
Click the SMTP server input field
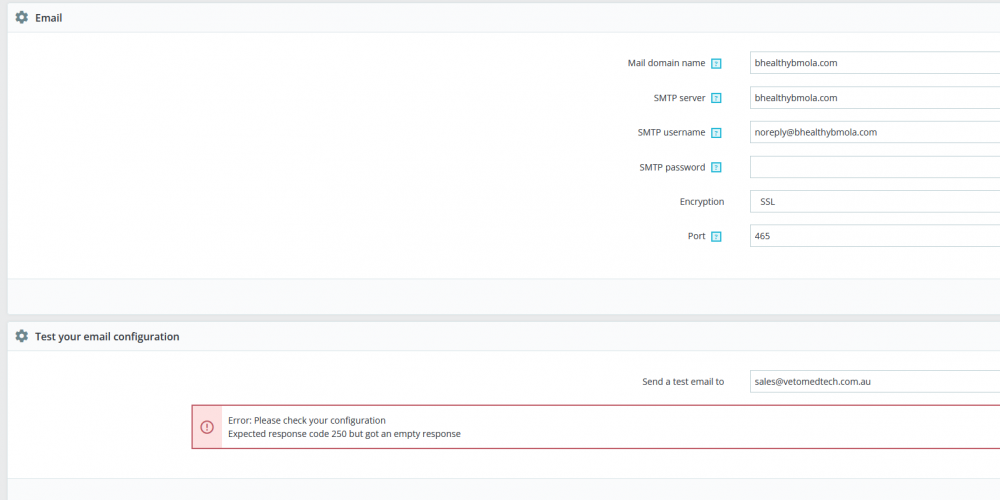tap(875, 98)
